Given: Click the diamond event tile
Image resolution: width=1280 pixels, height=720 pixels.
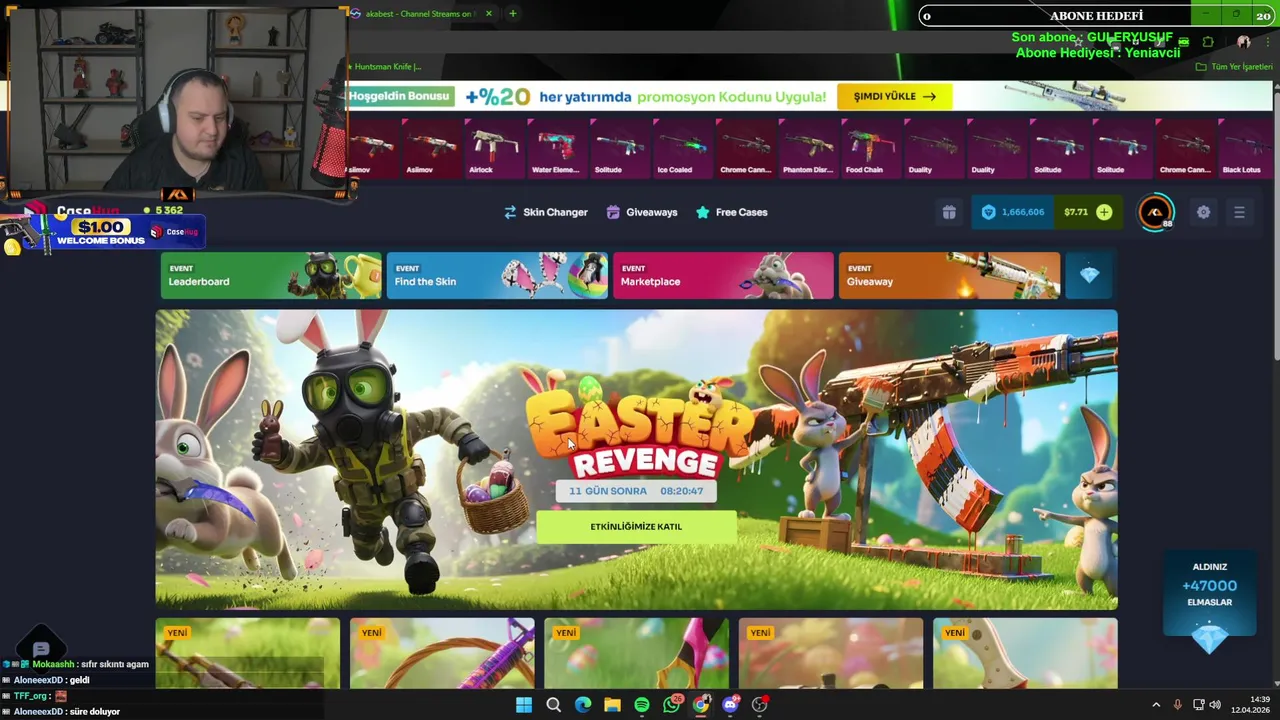Looking at the screenshot, I should click(1089, 275).
